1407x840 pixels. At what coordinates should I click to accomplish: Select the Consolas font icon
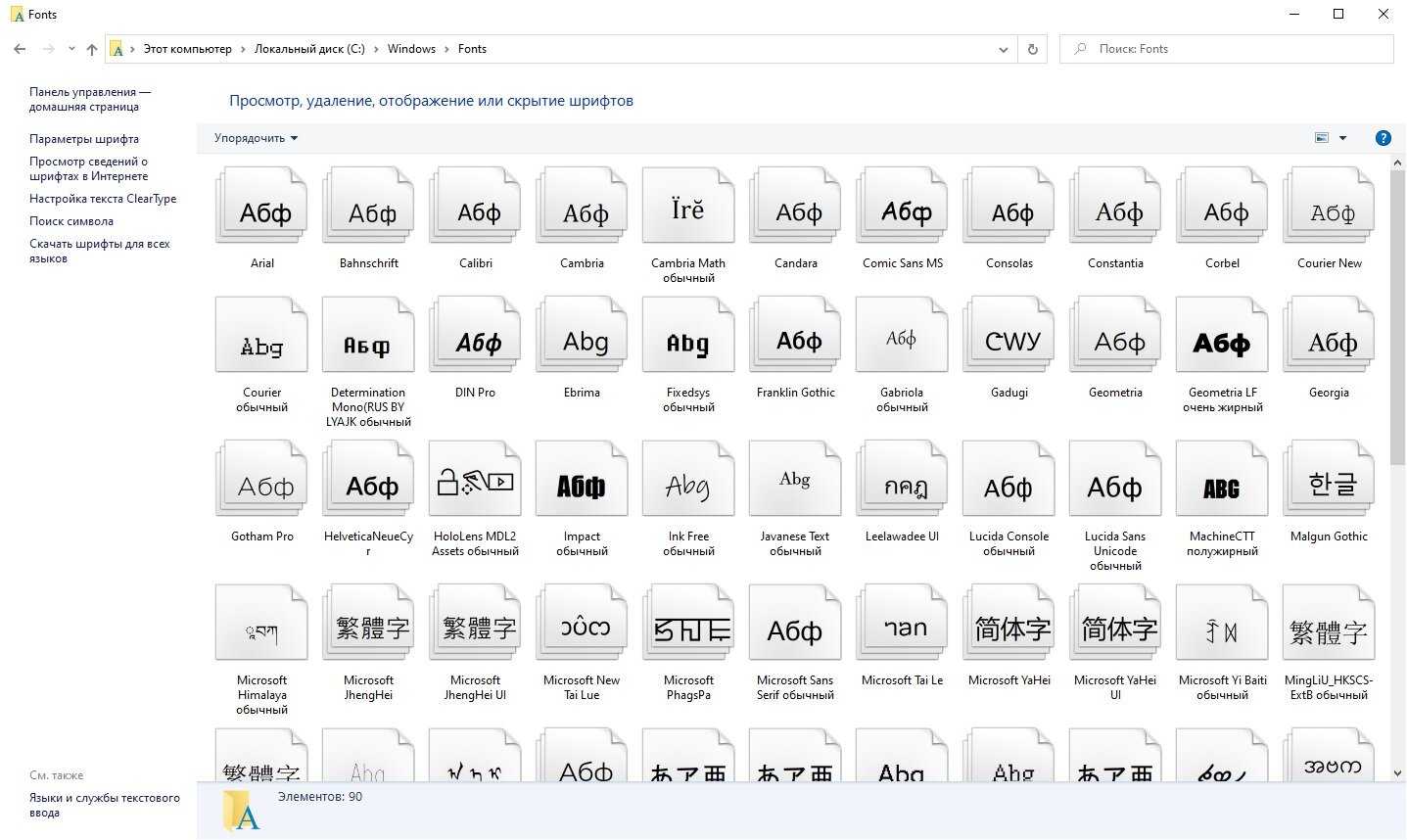pos(1008,205)
